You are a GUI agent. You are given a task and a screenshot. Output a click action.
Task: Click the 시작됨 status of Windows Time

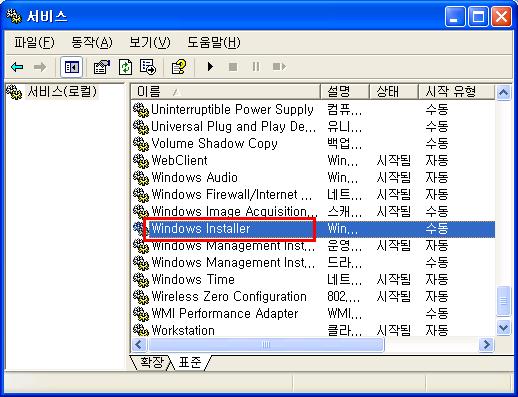[x=394, y=280]
